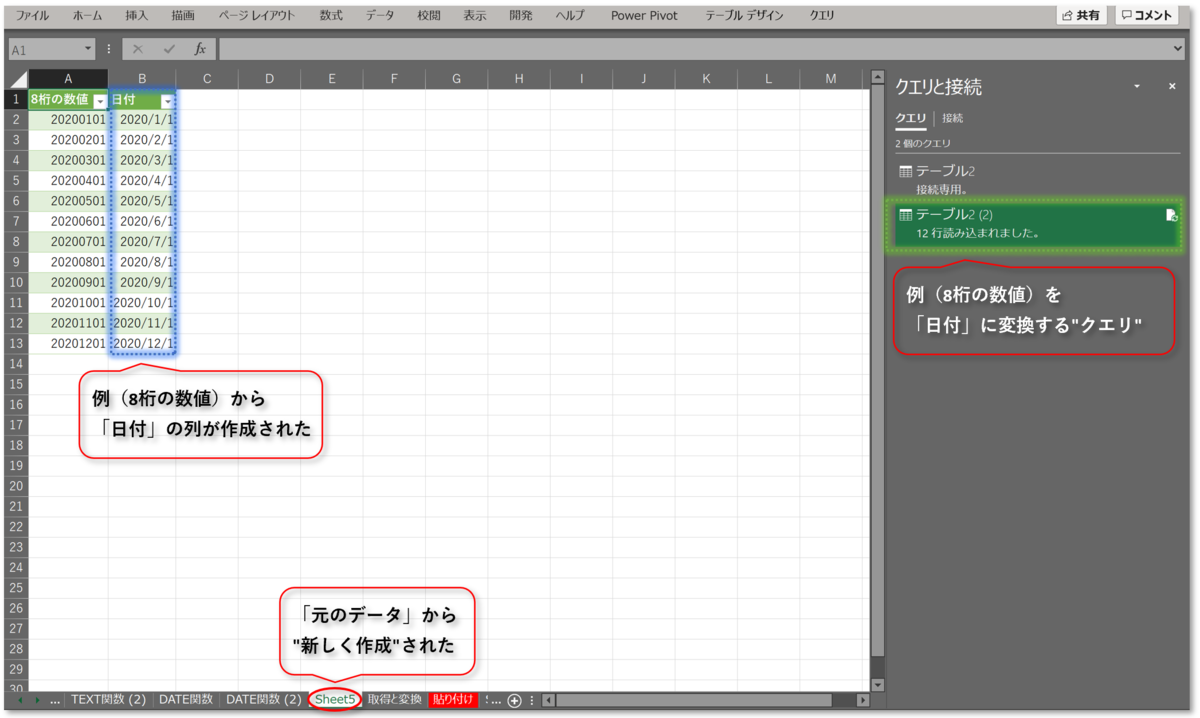
Task: Switch to the 接続 tab in the pane
Action: [952, 118]
